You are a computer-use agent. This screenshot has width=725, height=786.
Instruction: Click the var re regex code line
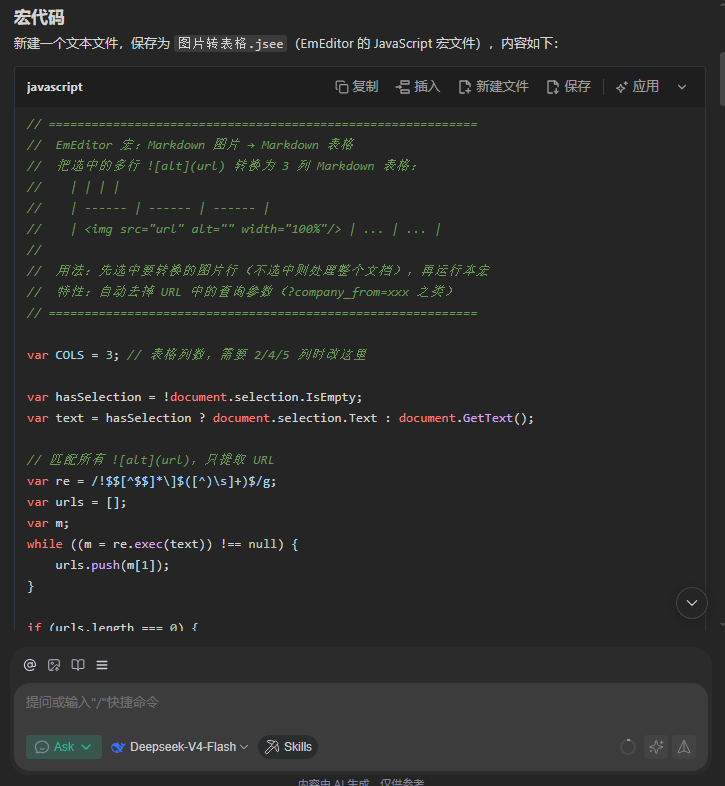click(x=151, y=481)
